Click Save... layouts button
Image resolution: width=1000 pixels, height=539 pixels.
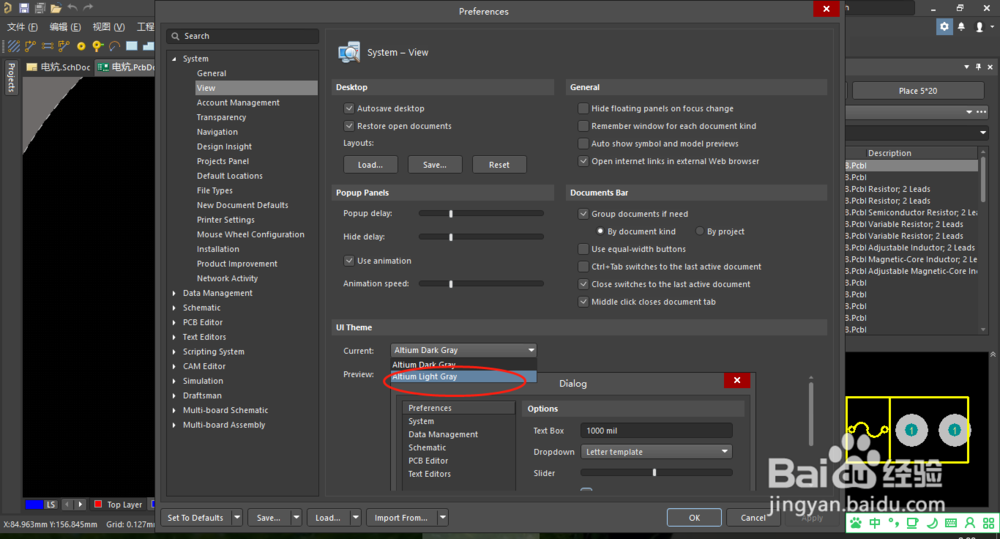[x=434, y=165]
